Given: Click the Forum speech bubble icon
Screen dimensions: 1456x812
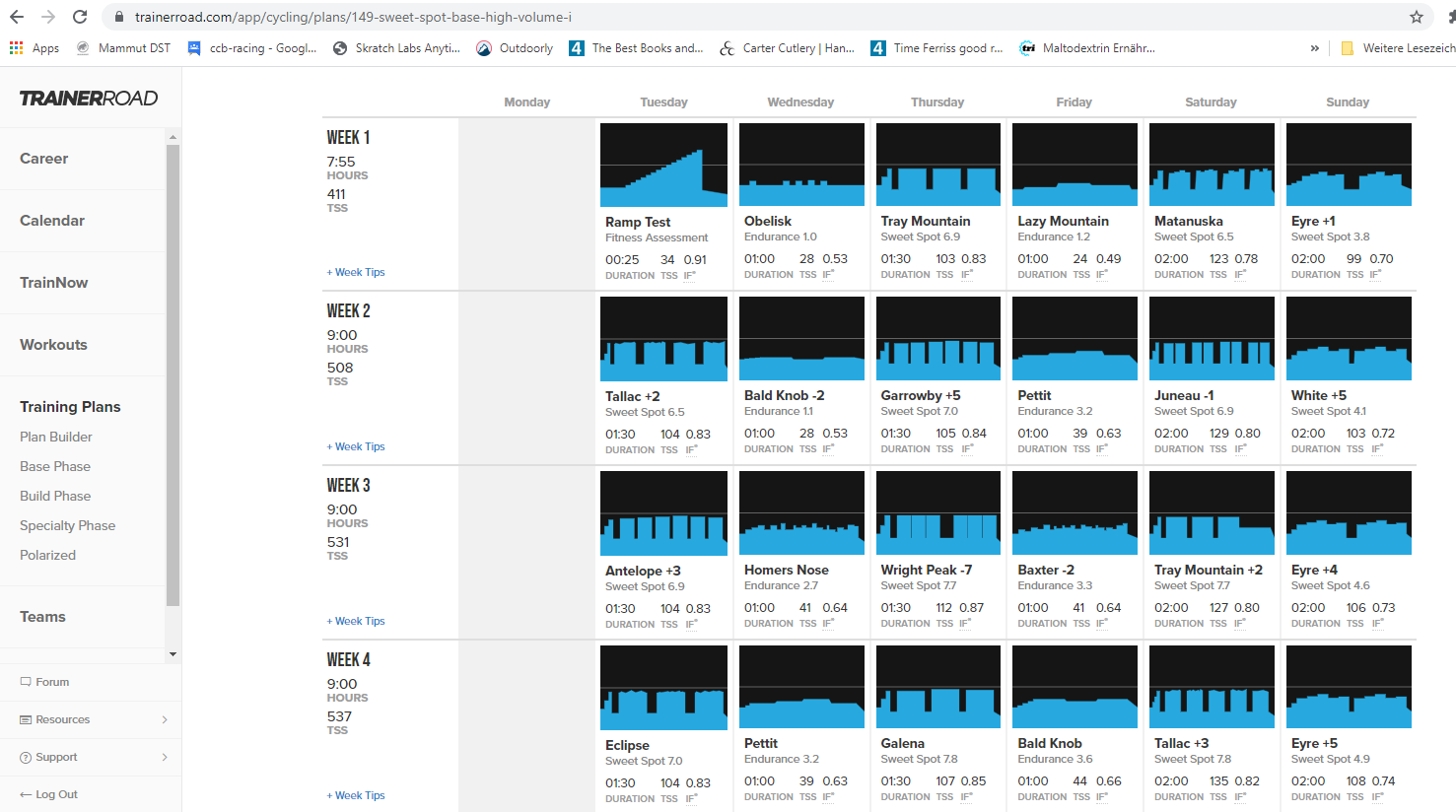Looking at the screenshot, I should [26, 682].
